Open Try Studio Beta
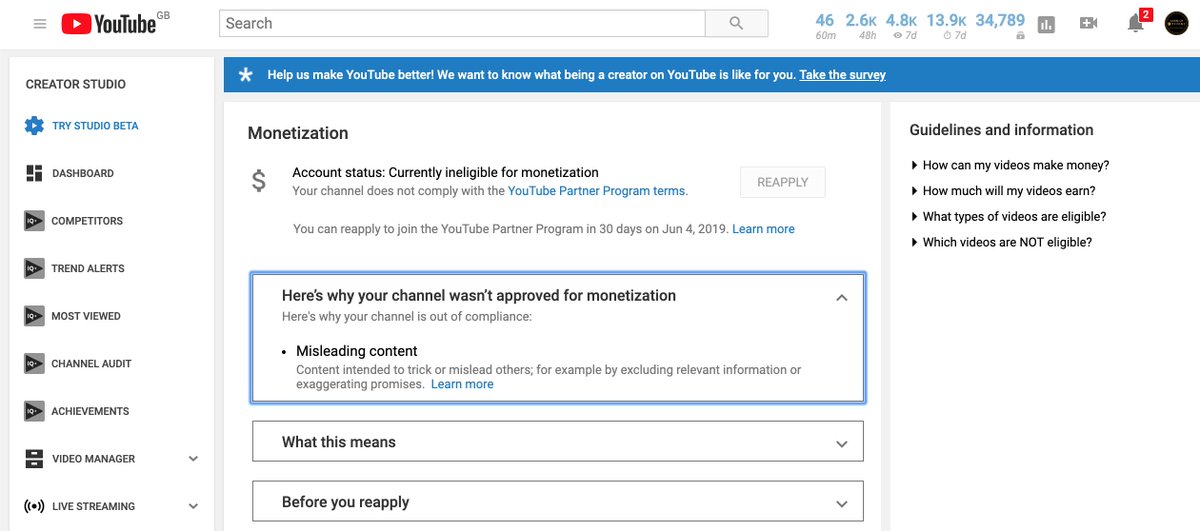The width and height of the screenshot is (1200, 531). click(95, 126)
